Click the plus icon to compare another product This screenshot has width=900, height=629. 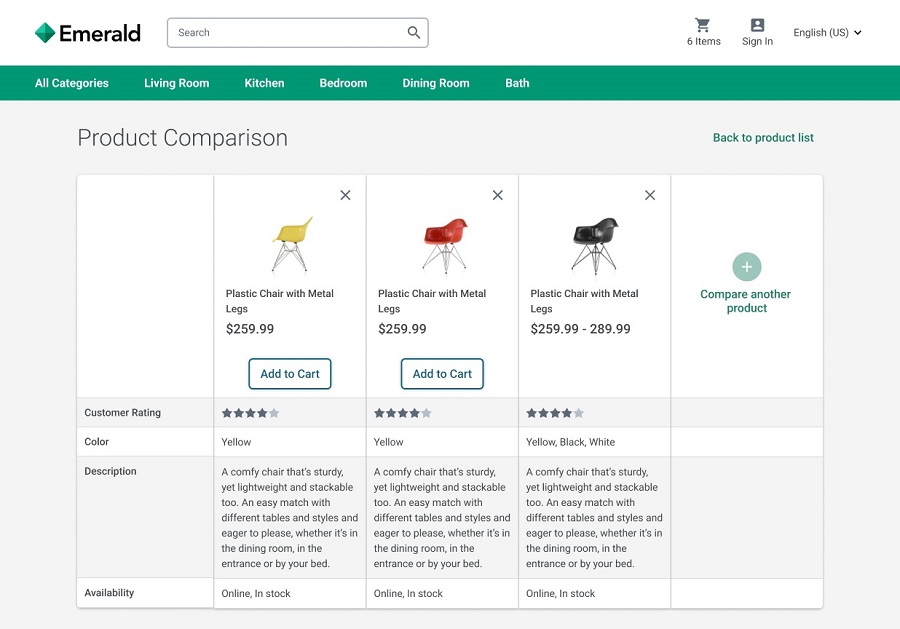click(x=746, y=267)
